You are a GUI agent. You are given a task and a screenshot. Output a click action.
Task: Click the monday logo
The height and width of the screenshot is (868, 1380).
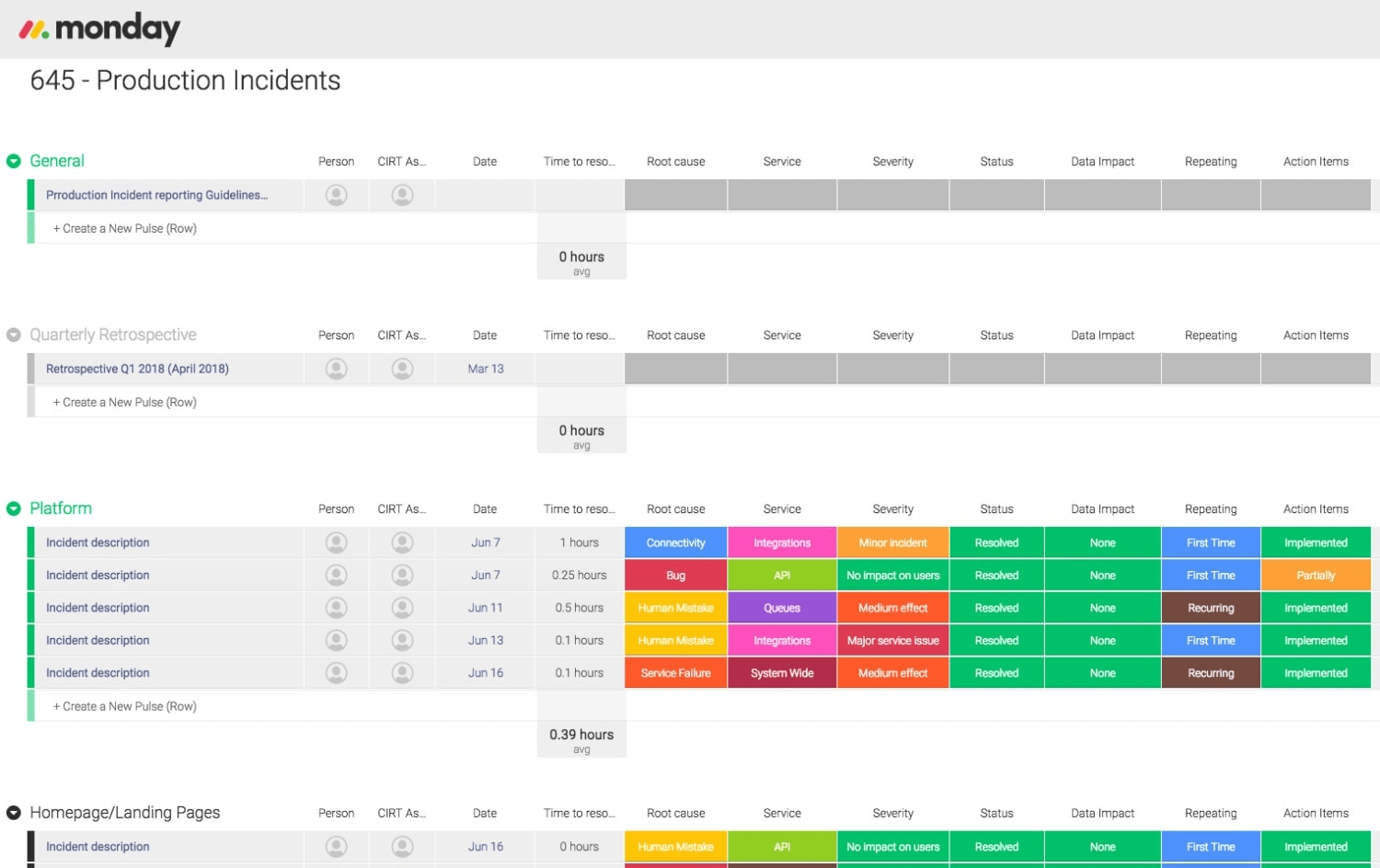click(99, 29)
